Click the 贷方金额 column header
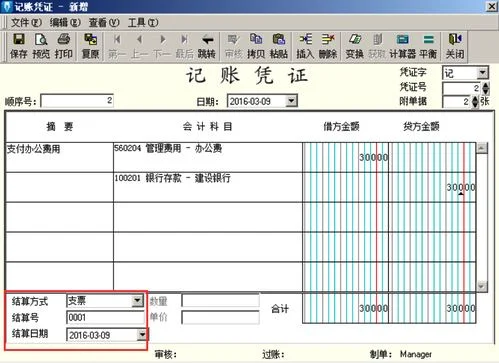The width and height of the screenshot is (499, 363). [x=421, y=127]
